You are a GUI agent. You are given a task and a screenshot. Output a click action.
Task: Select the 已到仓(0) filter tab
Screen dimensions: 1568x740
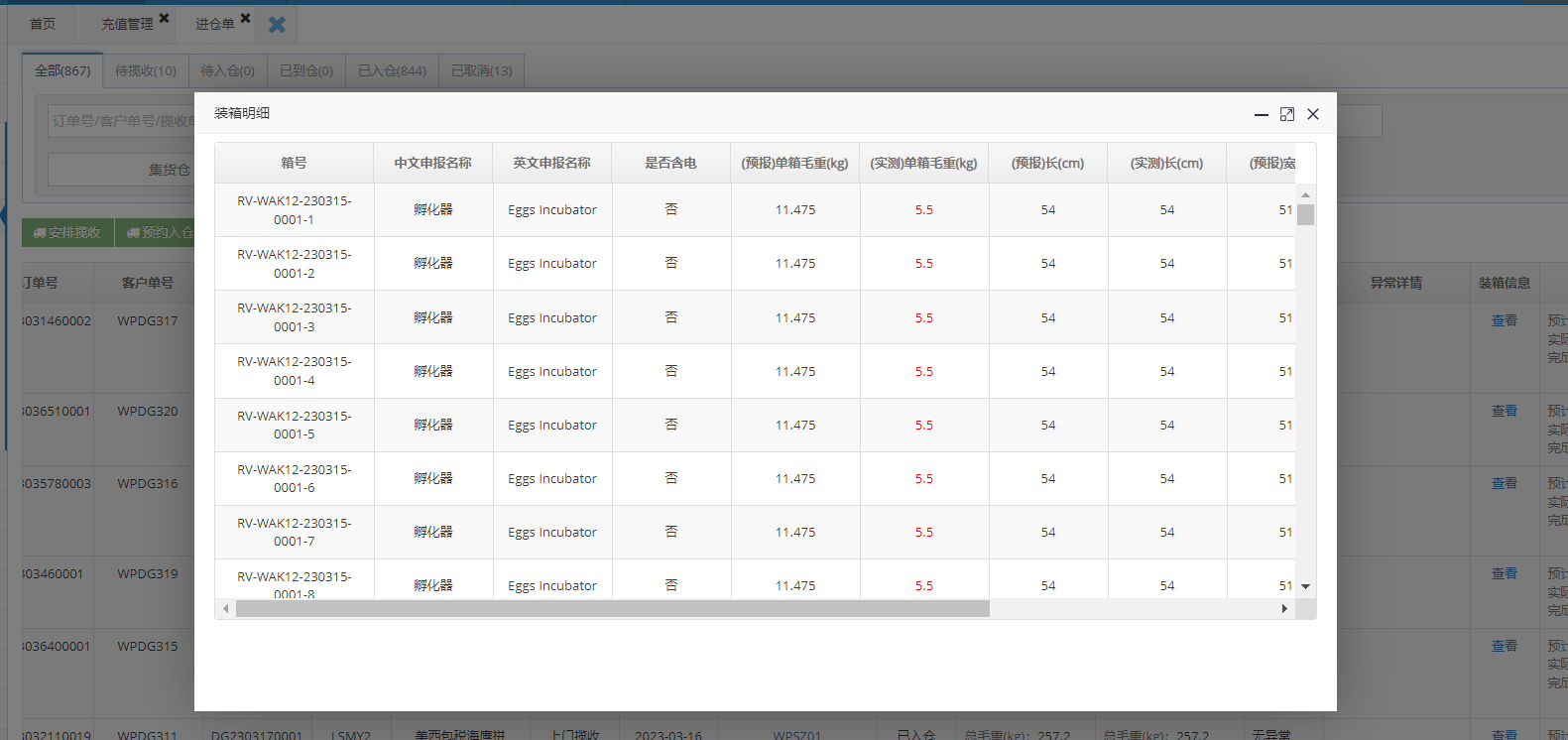306,70
